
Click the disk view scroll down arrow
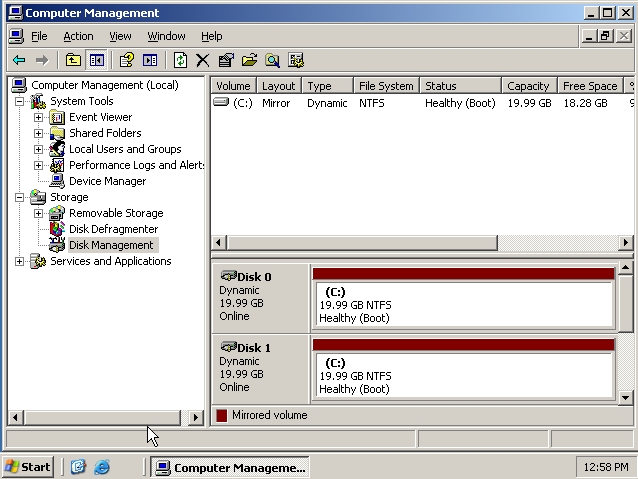(625, 398)
